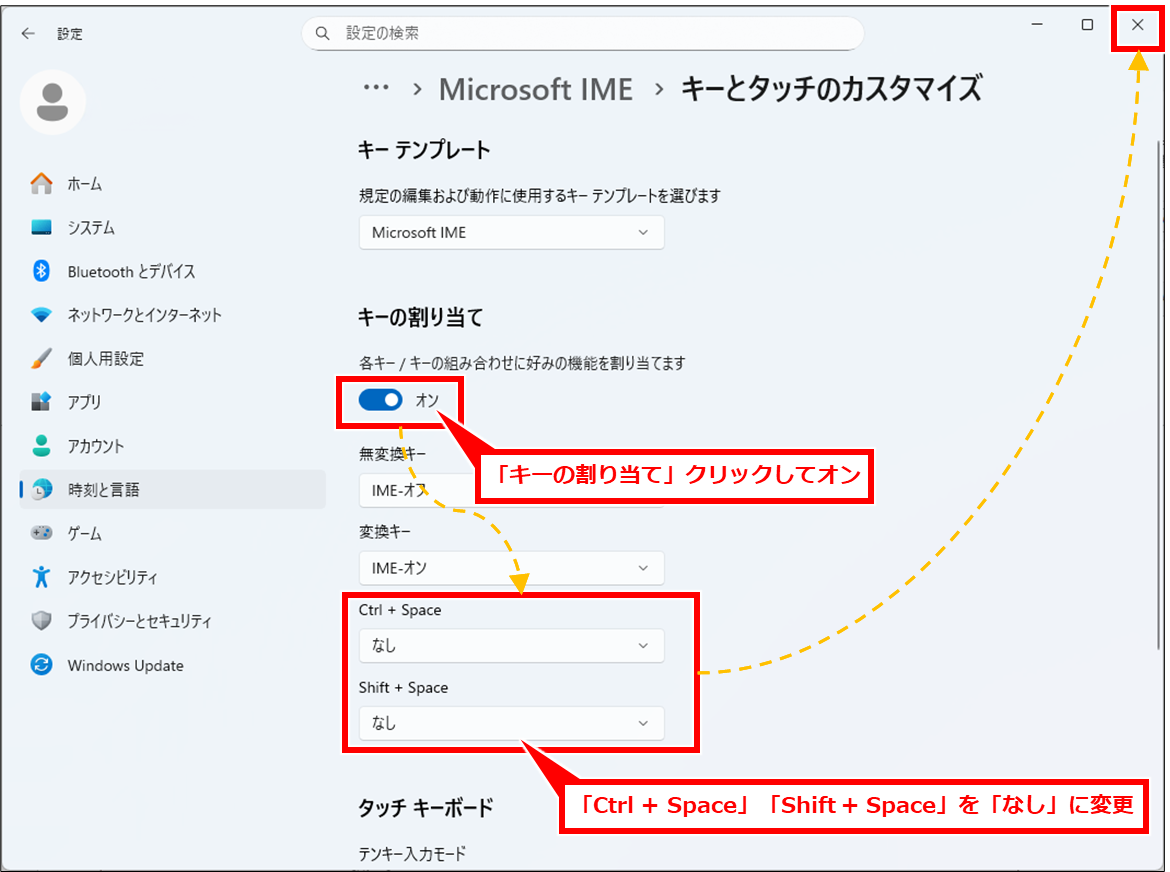Select アカウント in the sidebar
The height and width of the screenshot is (872, 1170).
point(96,446)
